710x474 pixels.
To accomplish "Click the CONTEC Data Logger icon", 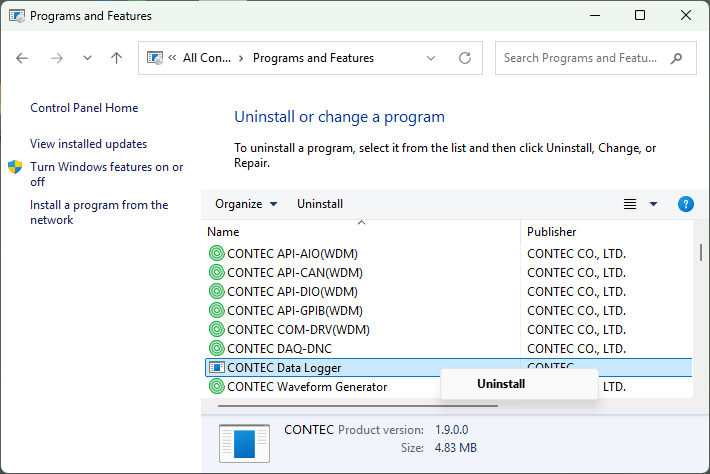I will pyautogui.click(x=216, y=367).
